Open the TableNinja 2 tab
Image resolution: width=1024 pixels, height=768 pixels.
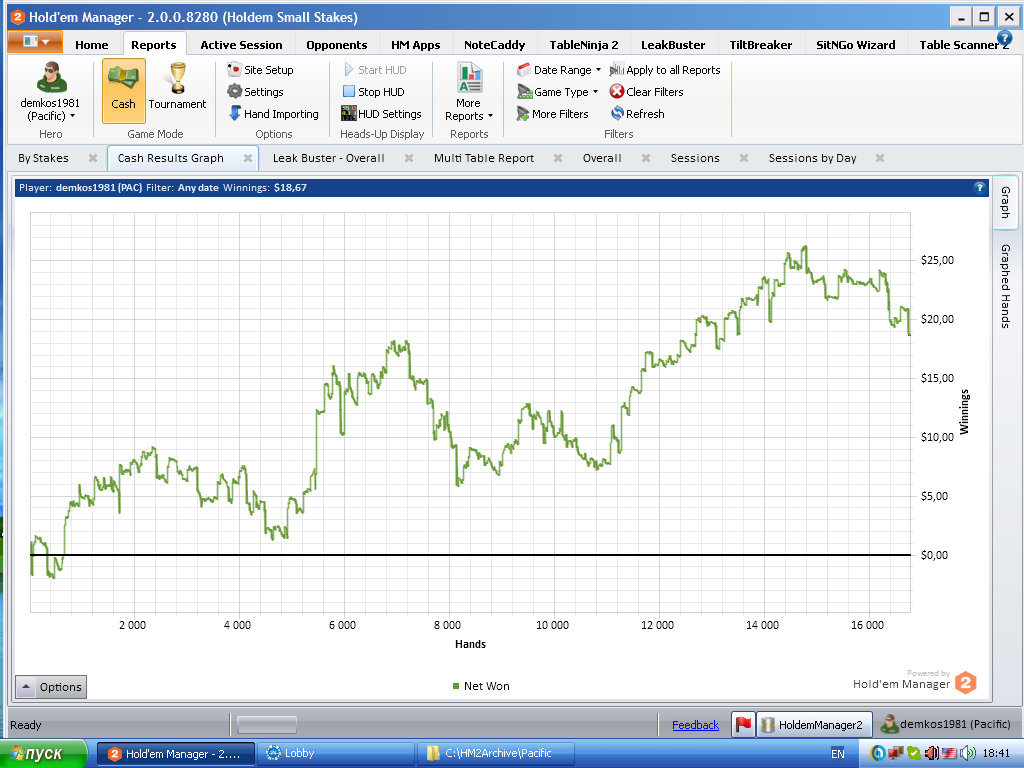pyautogui.click(x=583, y=45)
